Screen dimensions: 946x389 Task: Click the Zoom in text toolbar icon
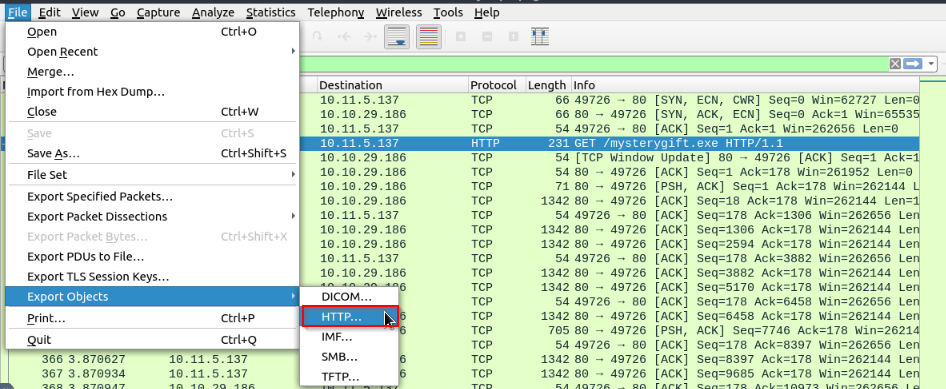(x=461, y=36)
